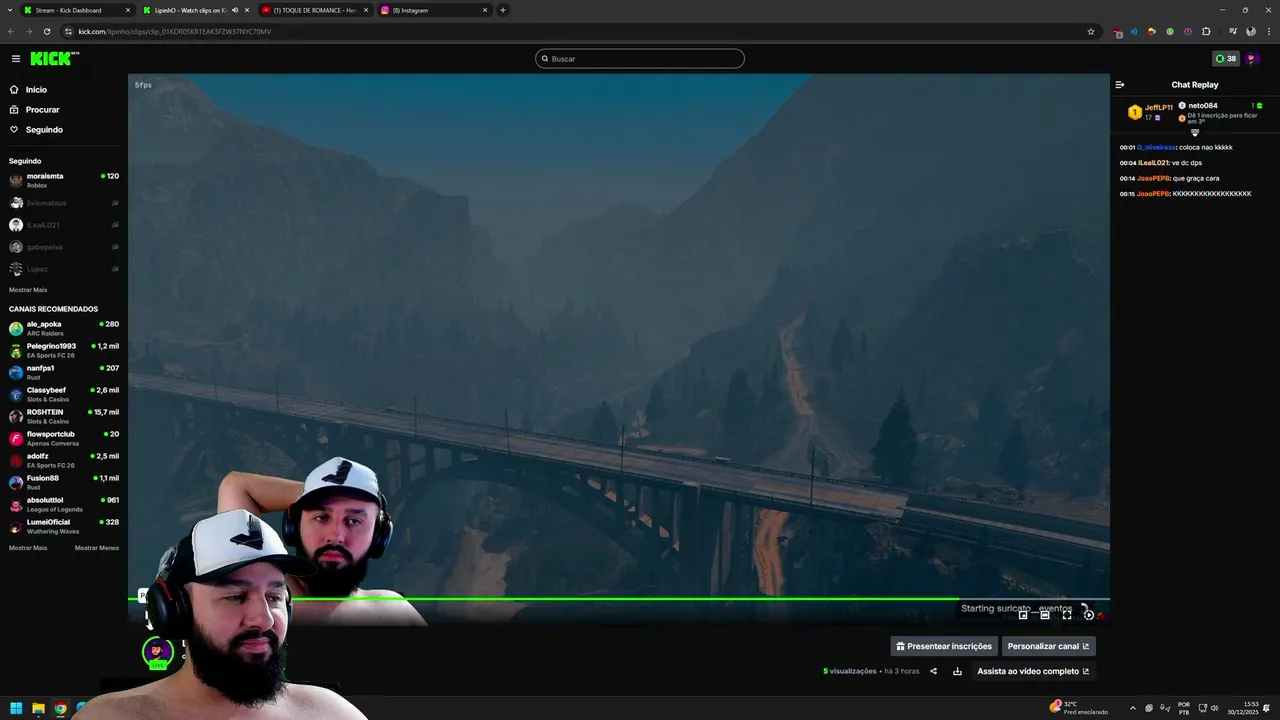
Task: Switch to Stream - Kick Dashboard tab
Action: 76,10
